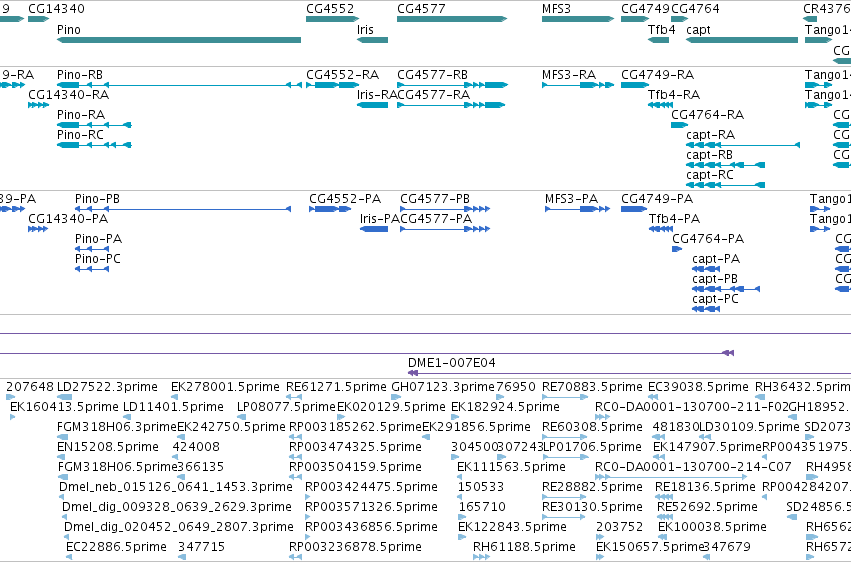
Task: Select the Dmel_neb_015126_0641_1453.3prime EST label
Action: pos(176,487)
